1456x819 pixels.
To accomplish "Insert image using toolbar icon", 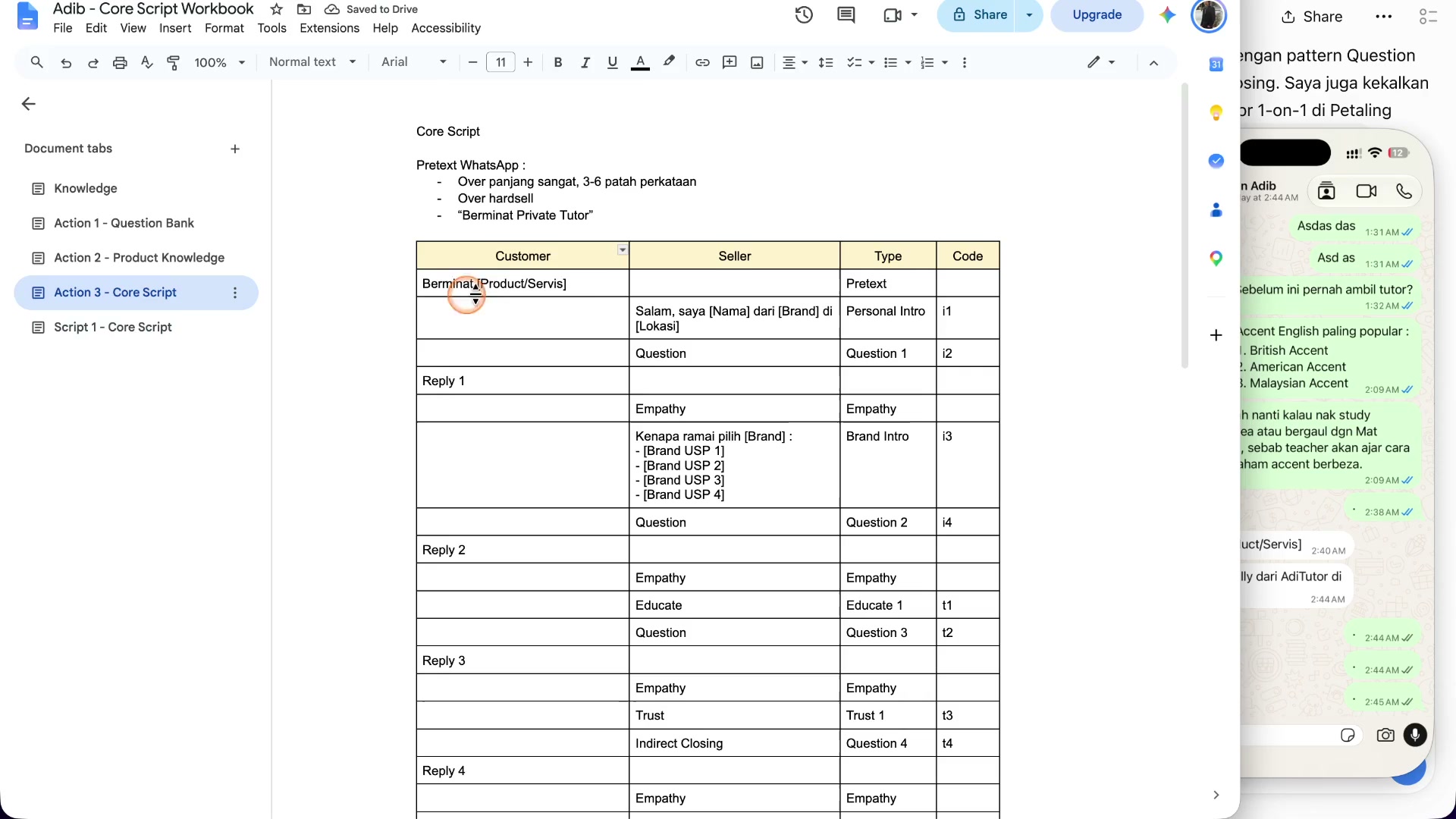I will coord(757,63).
